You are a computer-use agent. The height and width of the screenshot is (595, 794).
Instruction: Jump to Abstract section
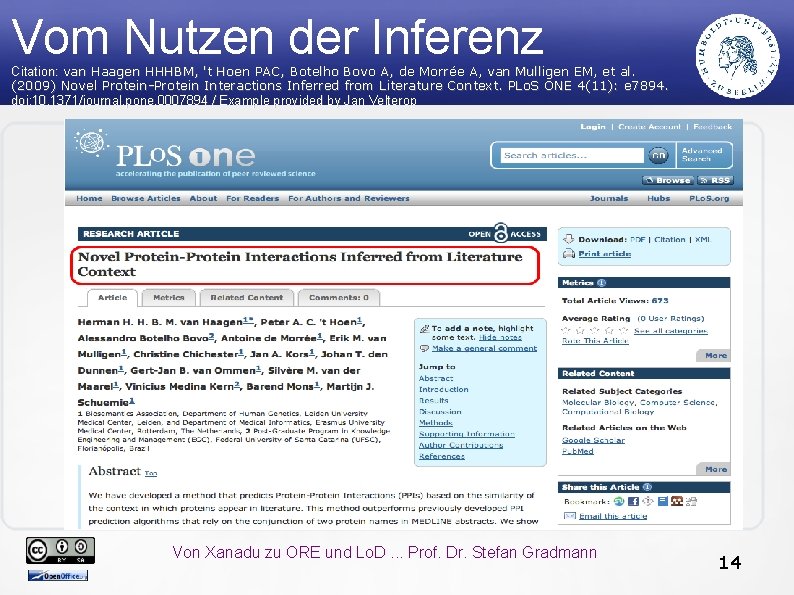[436, 378]
